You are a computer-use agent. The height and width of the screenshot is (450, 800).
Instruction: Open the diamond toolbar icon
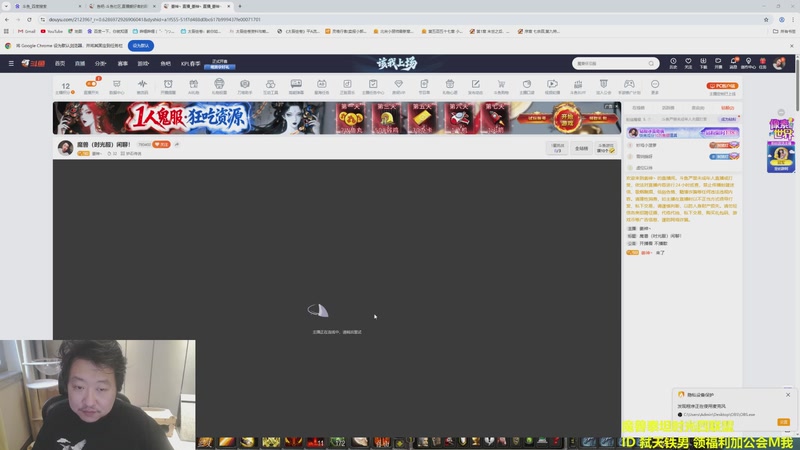pos(398,86)
